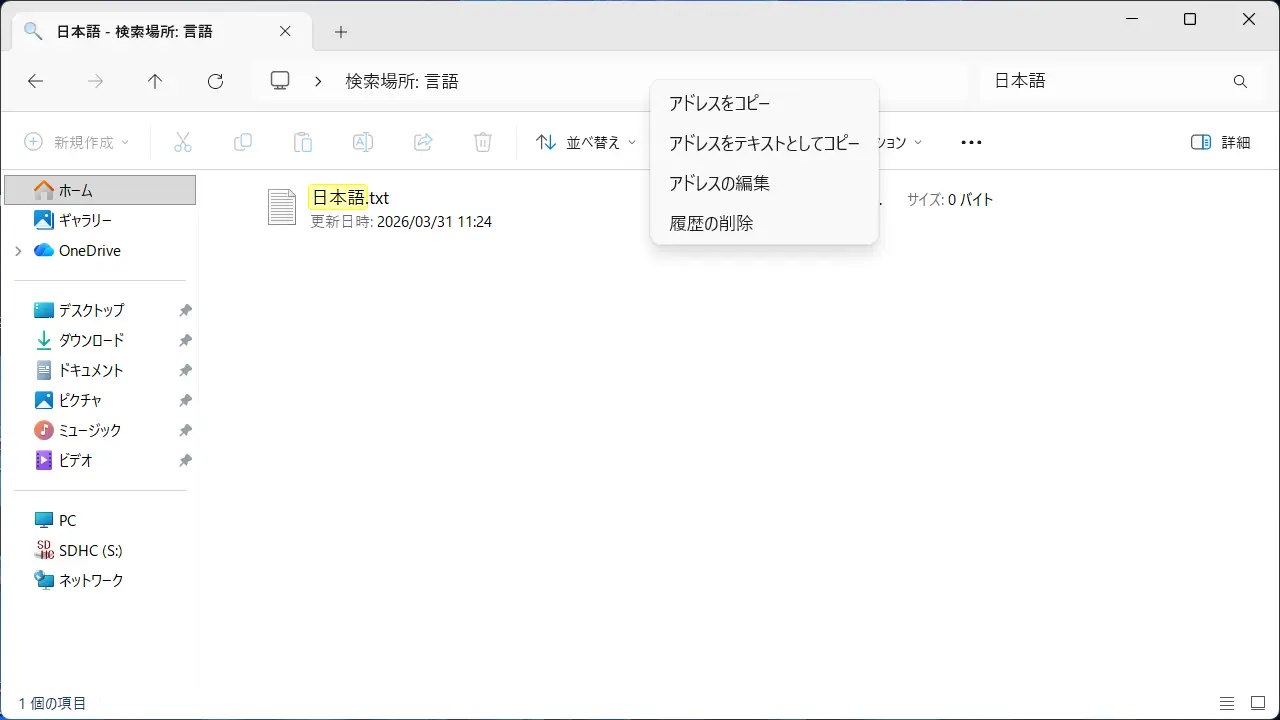1280x720 pixels.
Task: Select the 日本語.txt file result
Action: point(350,198)
